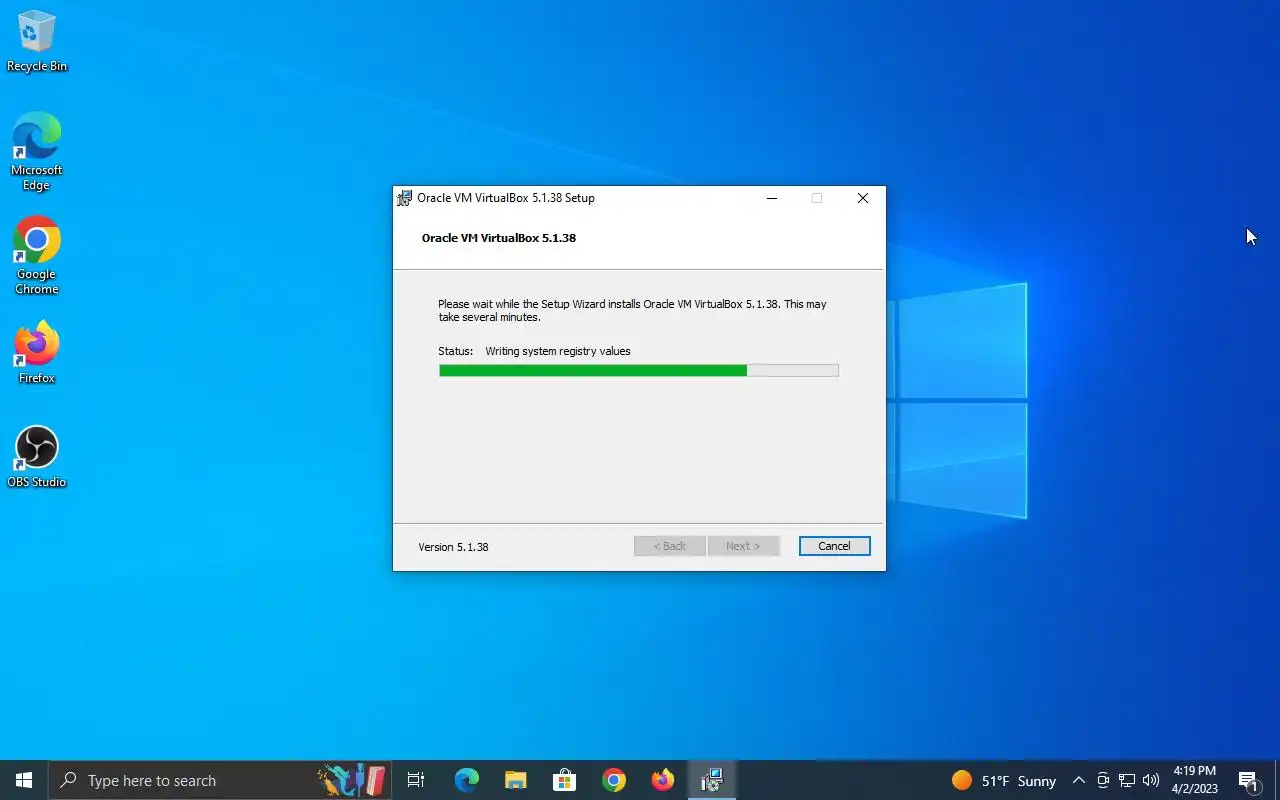Screen dimensions: 1280x800
Task: Open the Windows Start menu
Action: click(24, 780)
